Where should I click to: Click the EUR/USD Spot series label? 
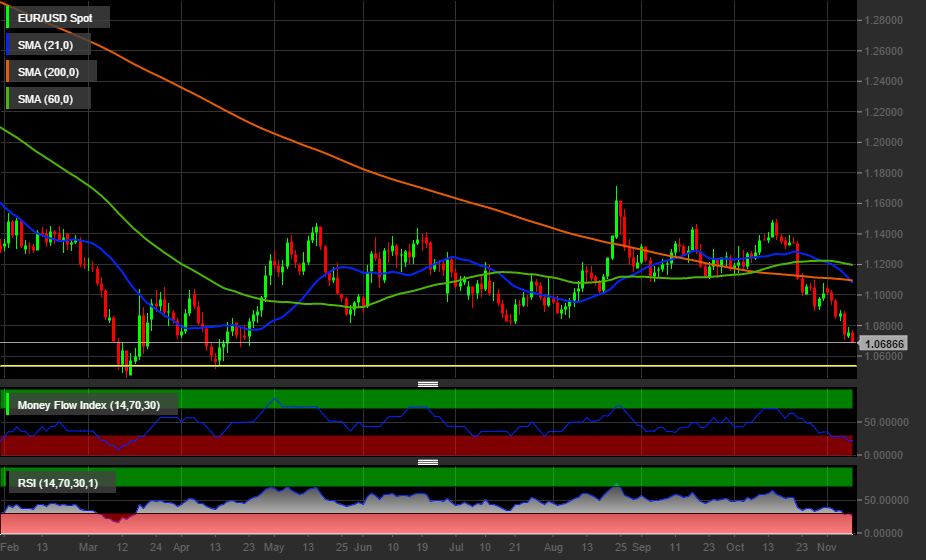pos(58,18)
